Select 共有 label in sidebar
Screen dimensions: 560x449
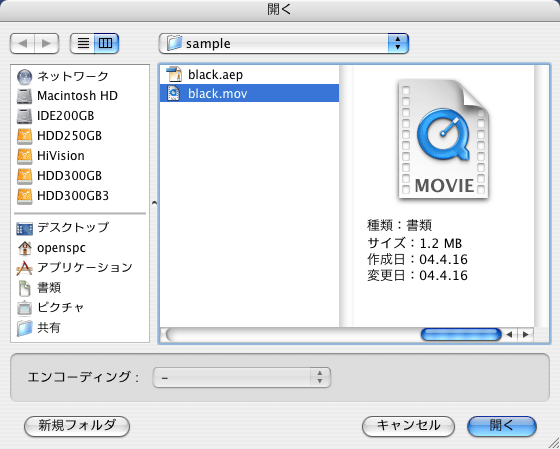(49, 328)
